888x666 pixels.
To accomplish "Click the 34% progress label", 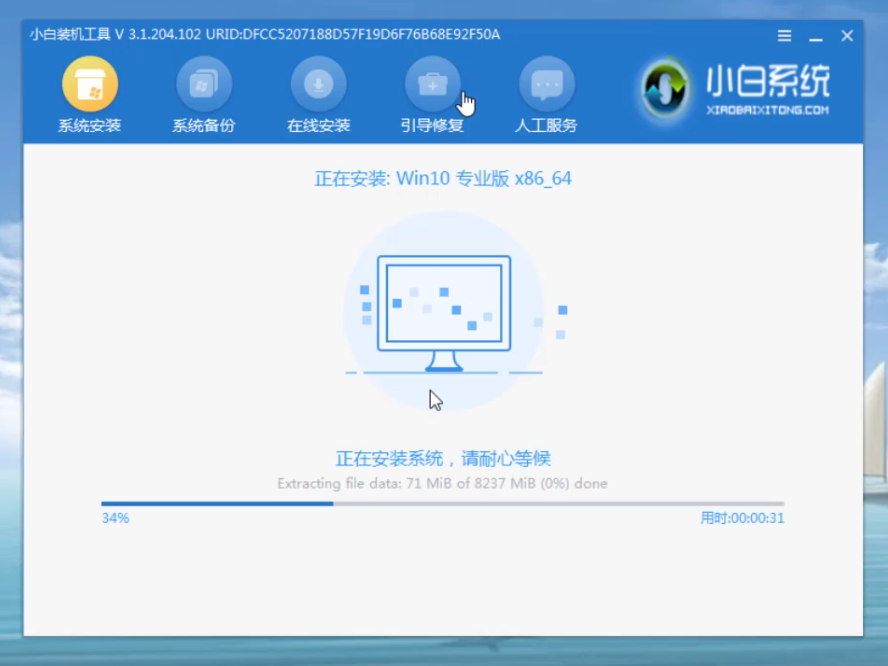I will [x=113, y=518].
